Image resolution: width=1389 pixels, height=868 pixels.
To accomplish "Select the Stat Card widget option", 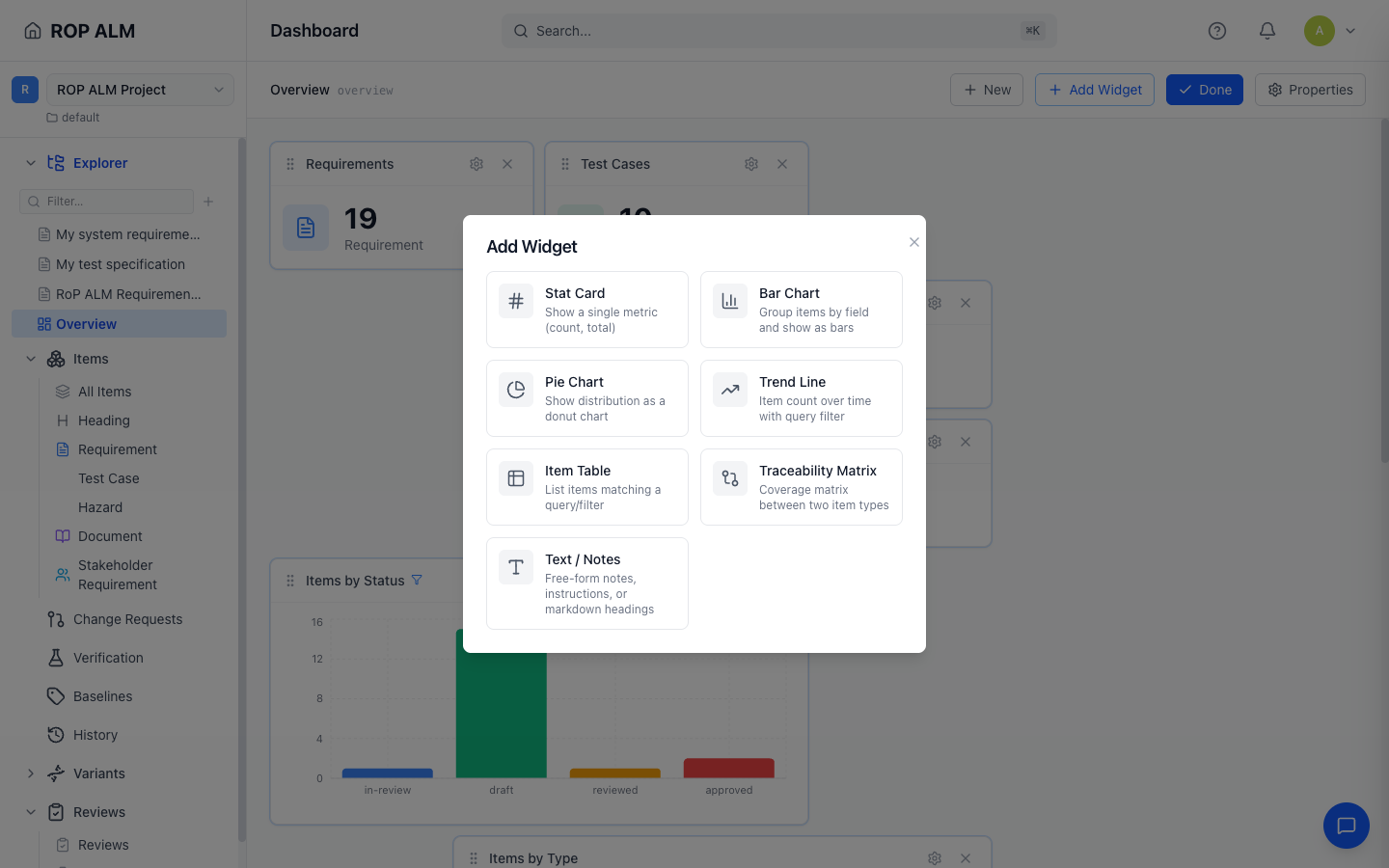I will tap(587, 310).
